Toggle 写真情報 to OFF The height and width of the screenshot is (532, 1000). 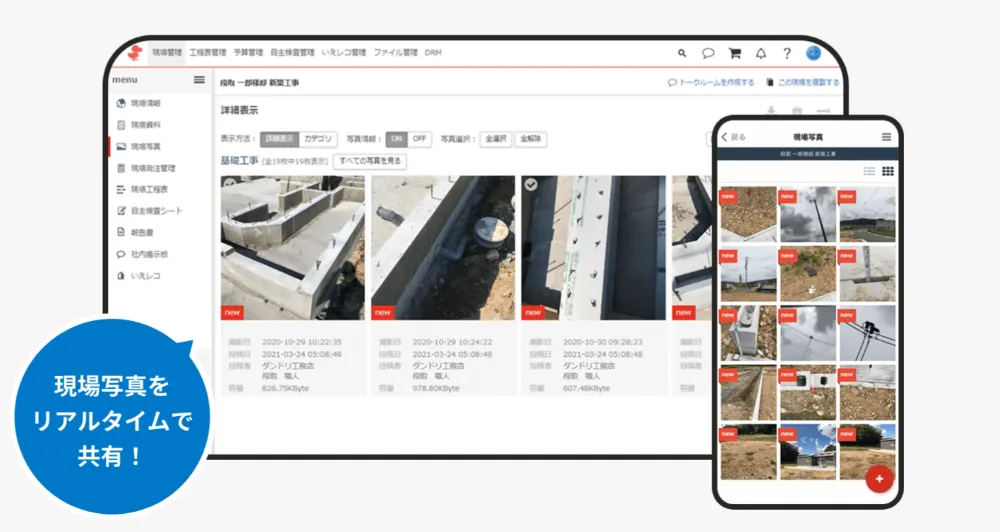coord(420,139)
